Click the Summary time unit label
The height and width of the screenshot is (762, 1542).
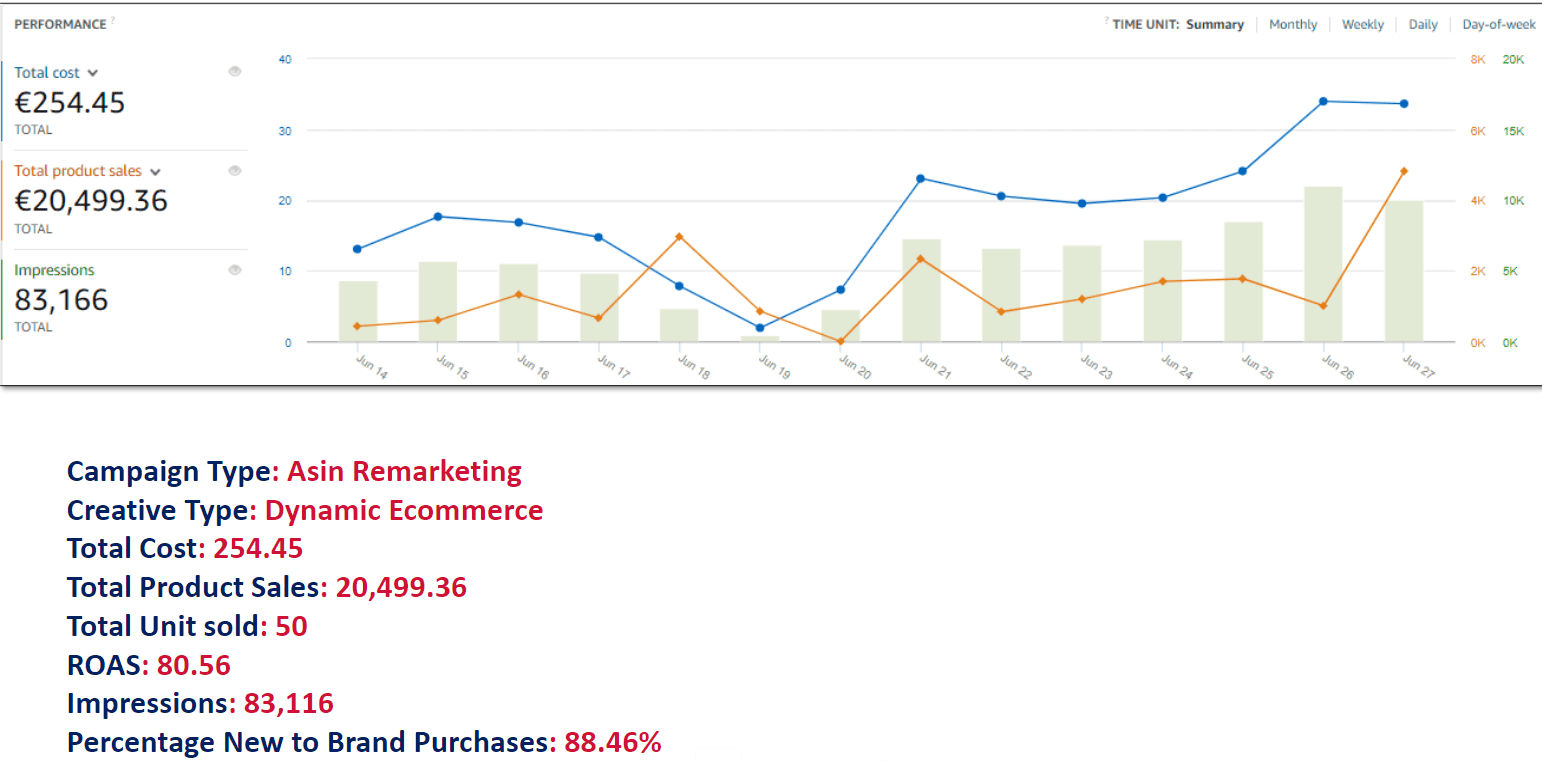tap(1215, 24)
